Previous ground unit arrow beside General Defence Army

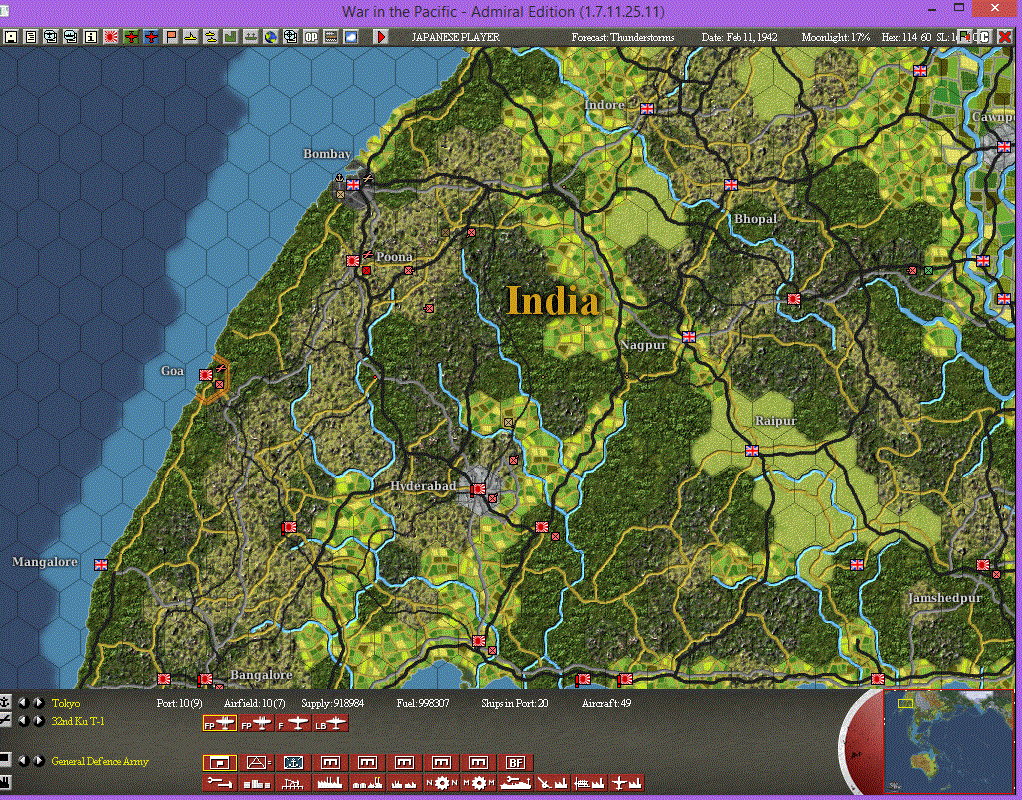24,761
